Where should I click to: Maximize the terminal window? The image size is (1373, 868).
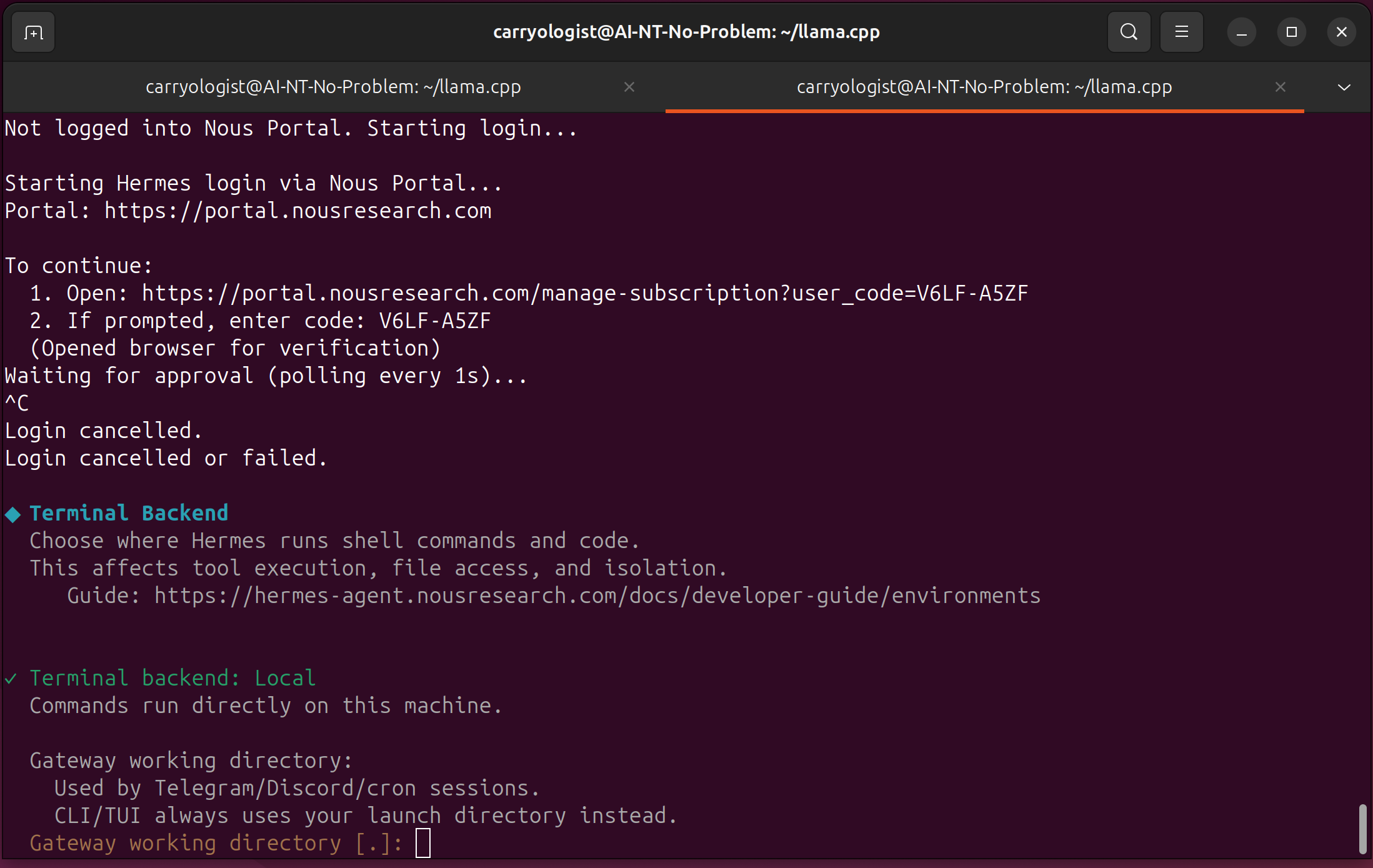pos(1291,32)
